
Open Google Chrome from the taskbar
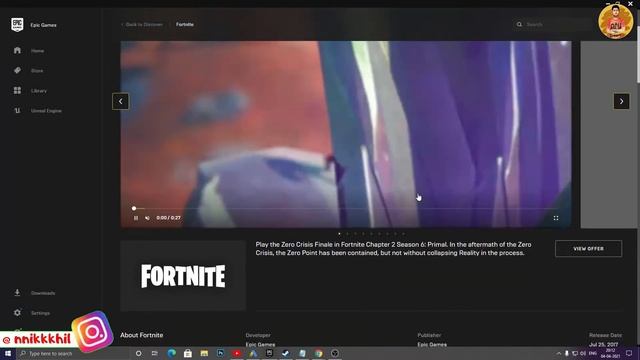318,353
